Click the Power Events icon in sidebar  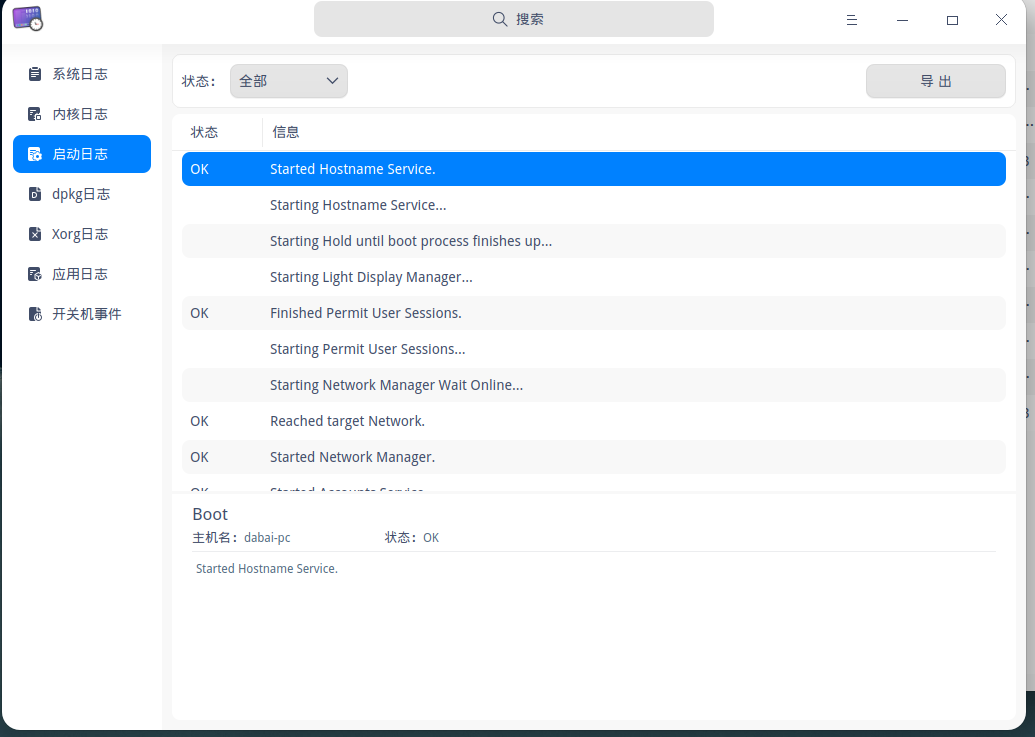(x=35, y=314)
